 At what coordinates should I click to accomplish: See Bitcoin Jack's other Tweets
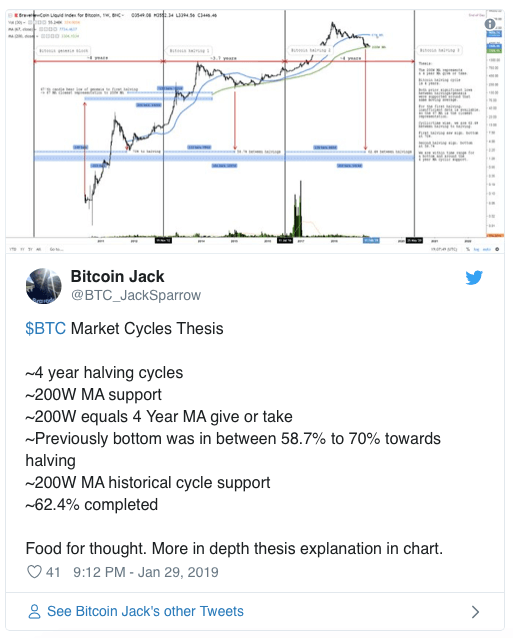pos(145,611)
